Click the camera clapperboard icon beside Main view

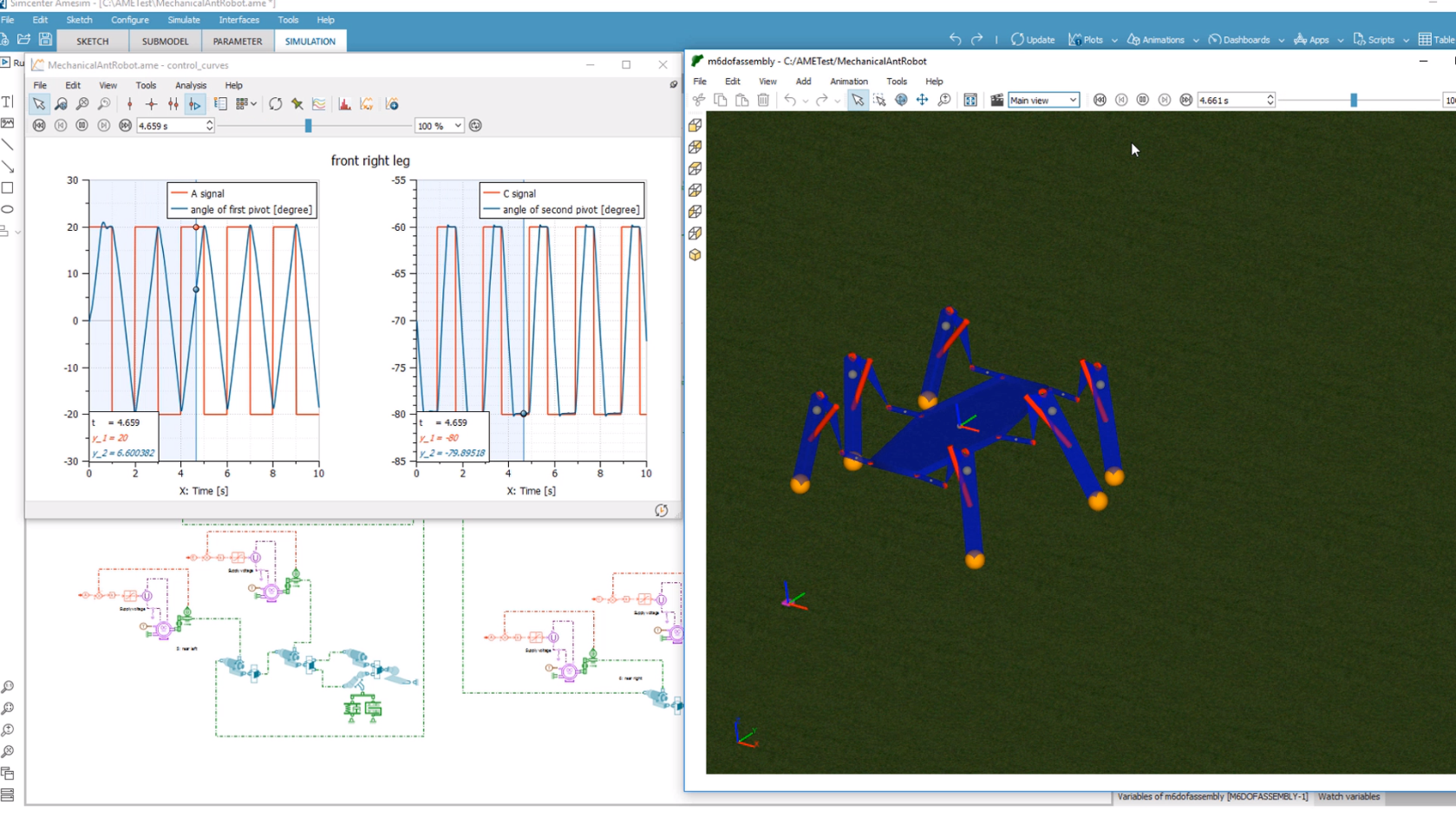[997, 101]
